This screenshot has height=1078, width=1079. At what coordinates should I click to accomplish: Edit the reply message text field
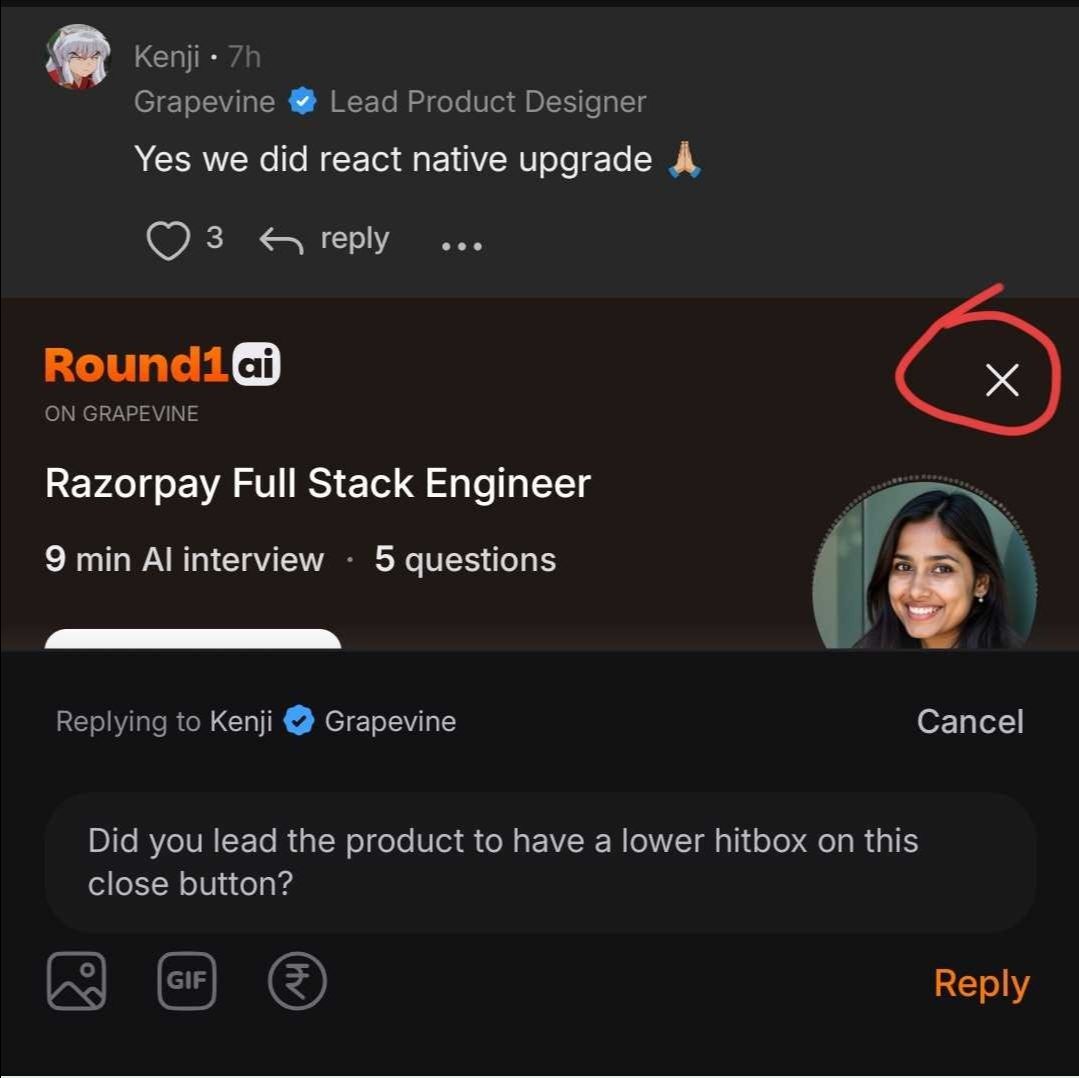539,861
